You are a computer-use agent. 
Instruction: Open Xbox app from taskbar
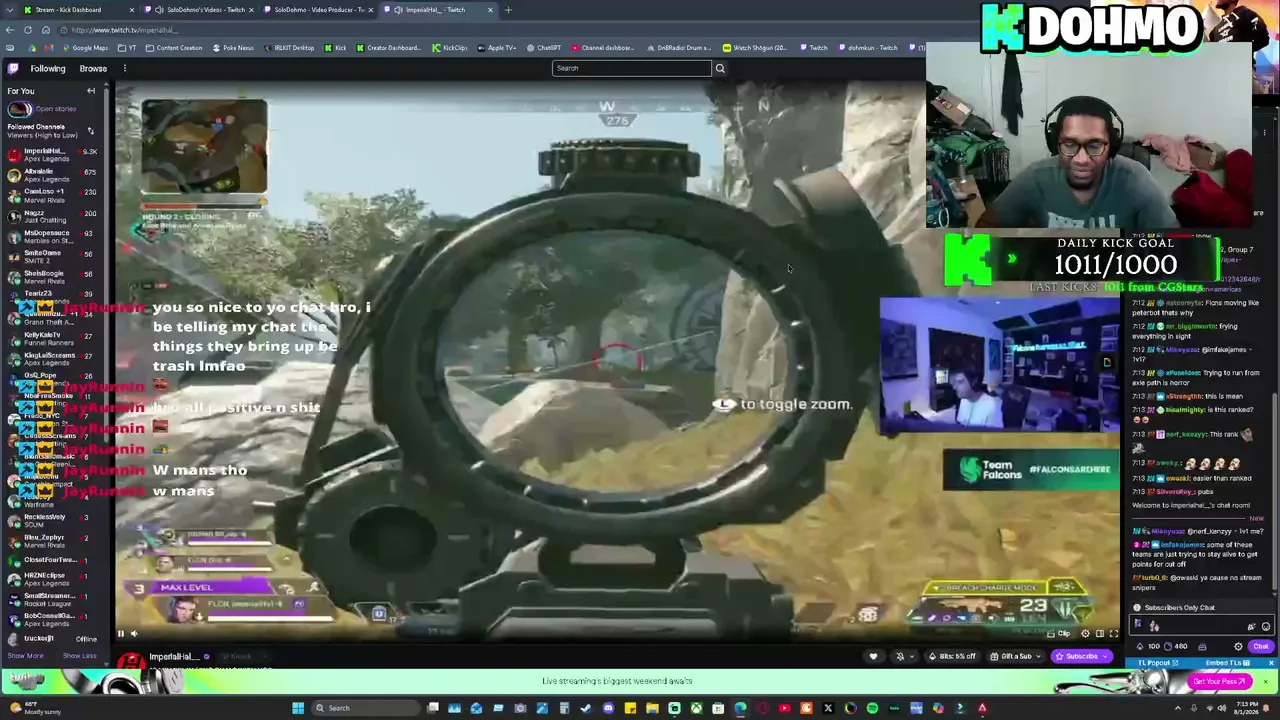pos(696,708)
